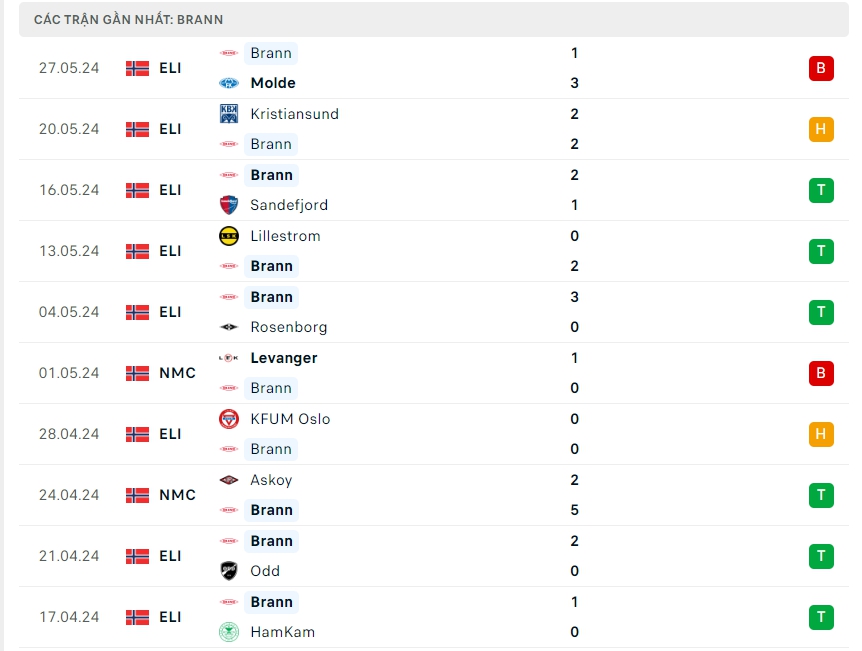Click the Rosenborg club crest icon
The width and height of the screenshot is (862, 651).
coord(229,327)
